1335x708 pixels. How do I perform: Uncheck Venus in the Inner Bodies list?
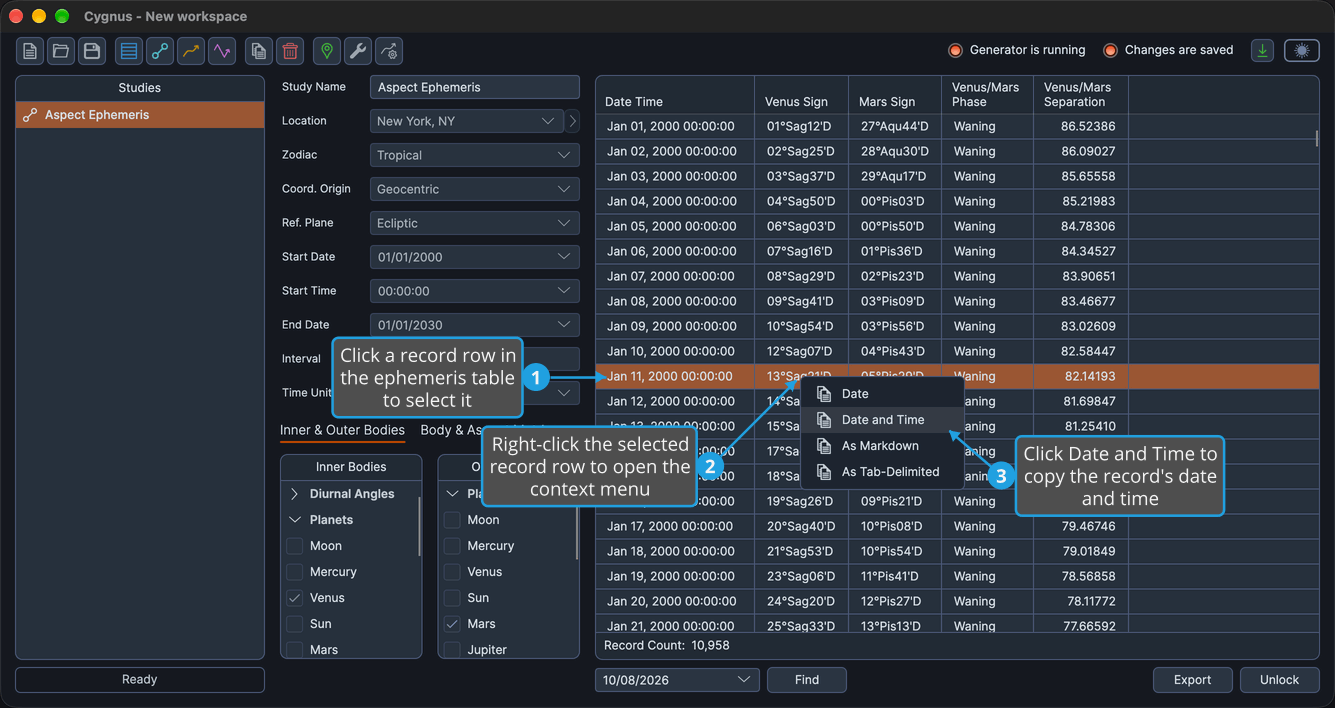click(x=295, y=598)
